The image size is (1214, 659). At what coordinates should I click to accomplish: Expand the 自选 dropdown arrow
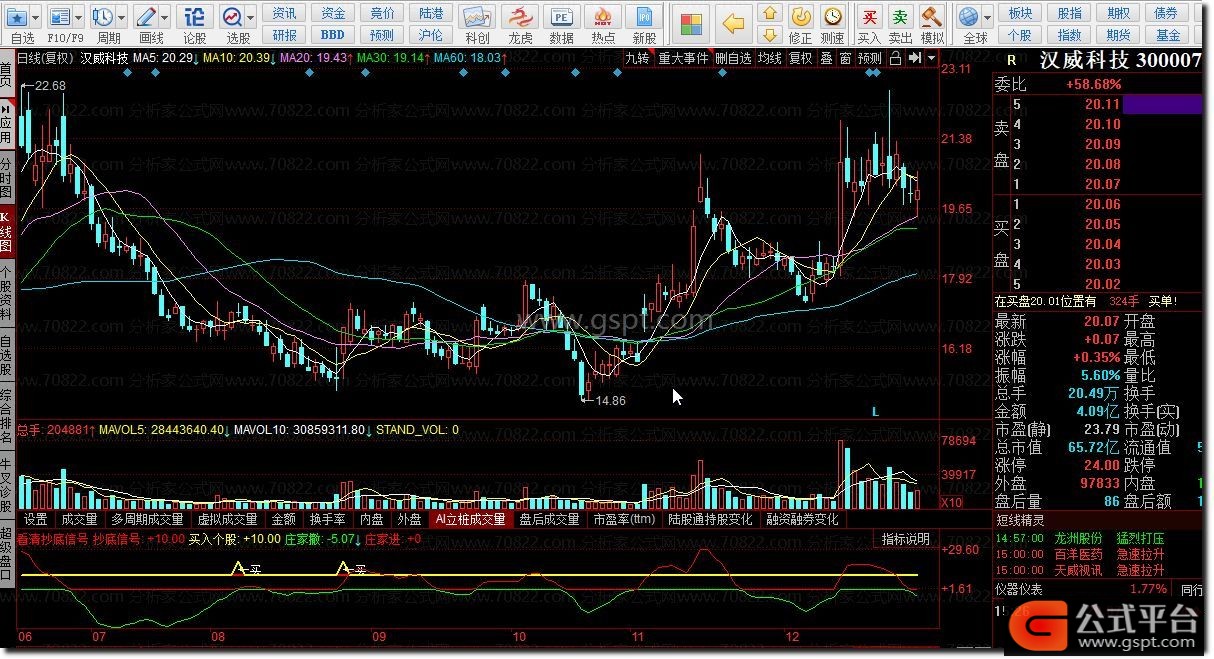click(36, 17)
